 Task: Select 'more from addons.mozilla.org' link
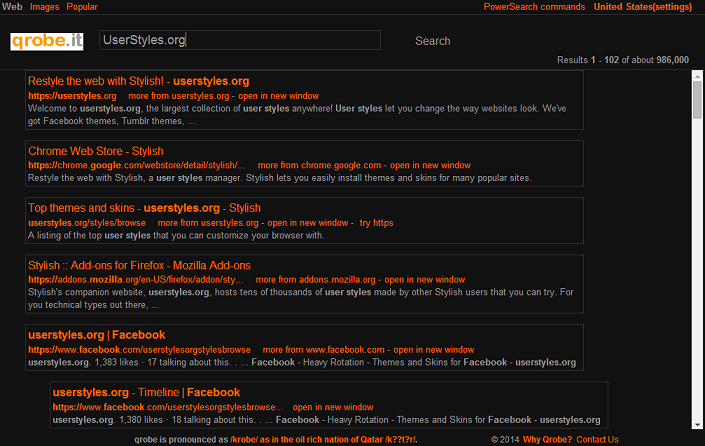[x=315, y=279]
